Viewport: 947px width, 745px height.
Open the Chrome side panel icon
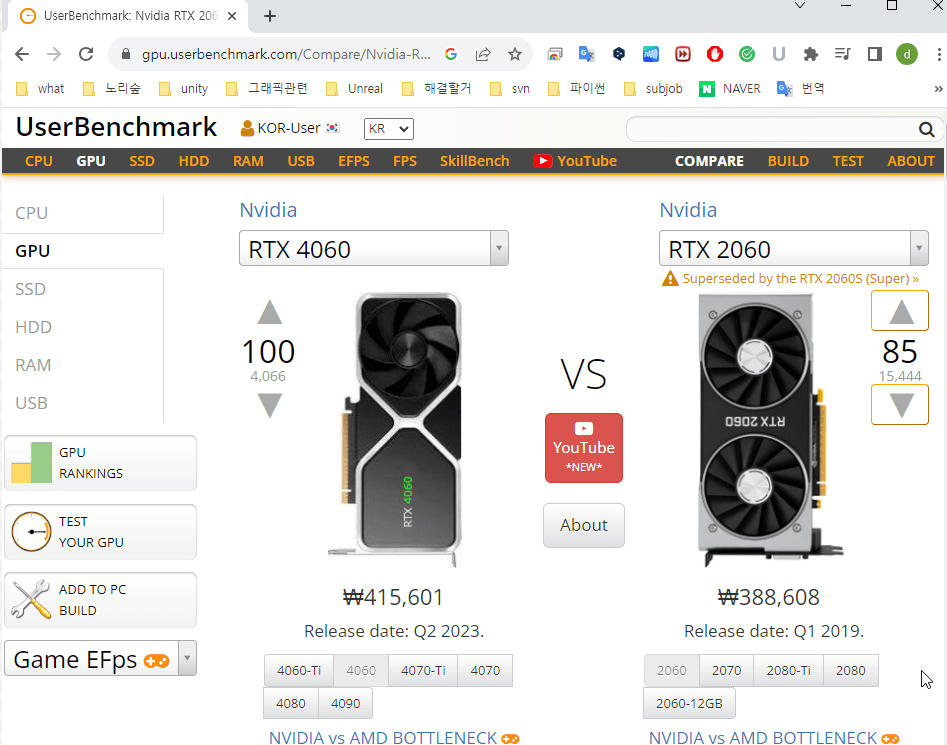tap(875, 54)
